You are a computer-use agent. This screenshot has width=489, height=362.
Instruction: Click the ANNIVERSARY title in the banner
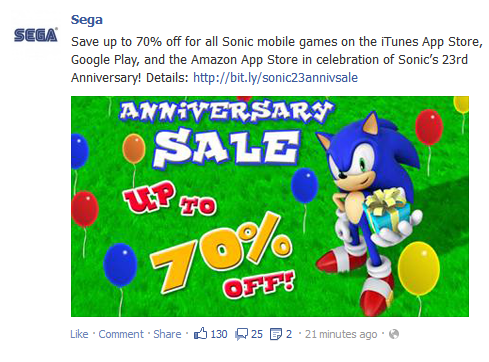tap(226, 110)
